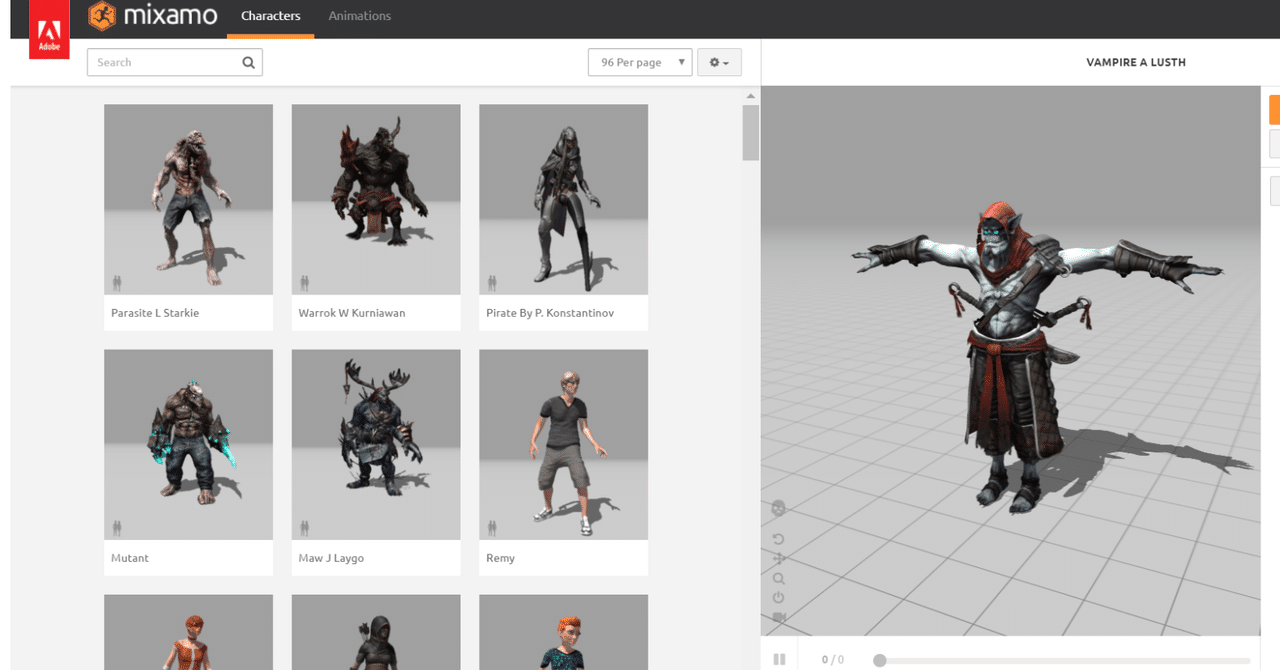This screenshot has width=1280, height=670.
Task: Click the Adobe logo
Action: click(x=49, y=29)
